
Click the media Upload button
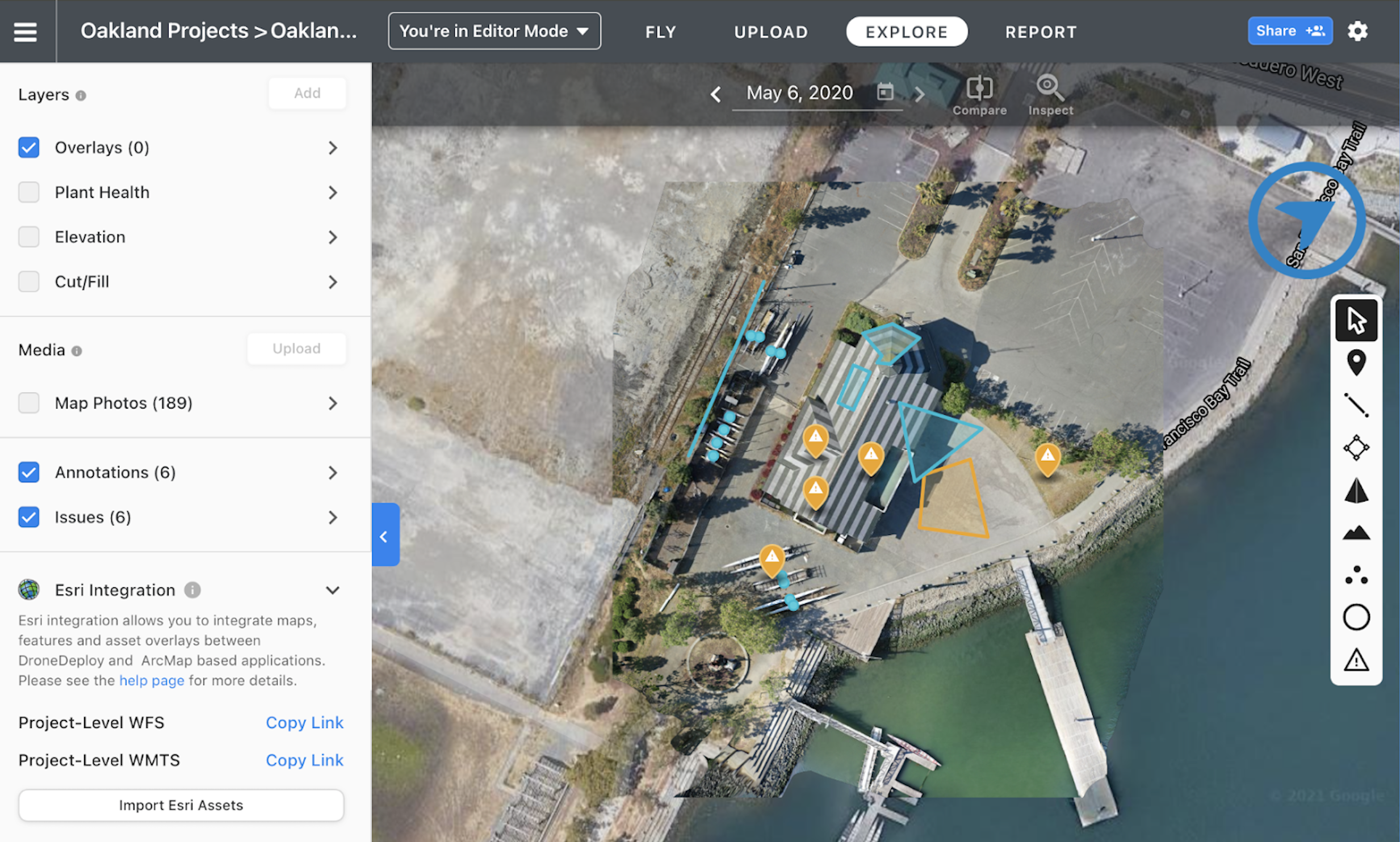[x=296, y=348]
